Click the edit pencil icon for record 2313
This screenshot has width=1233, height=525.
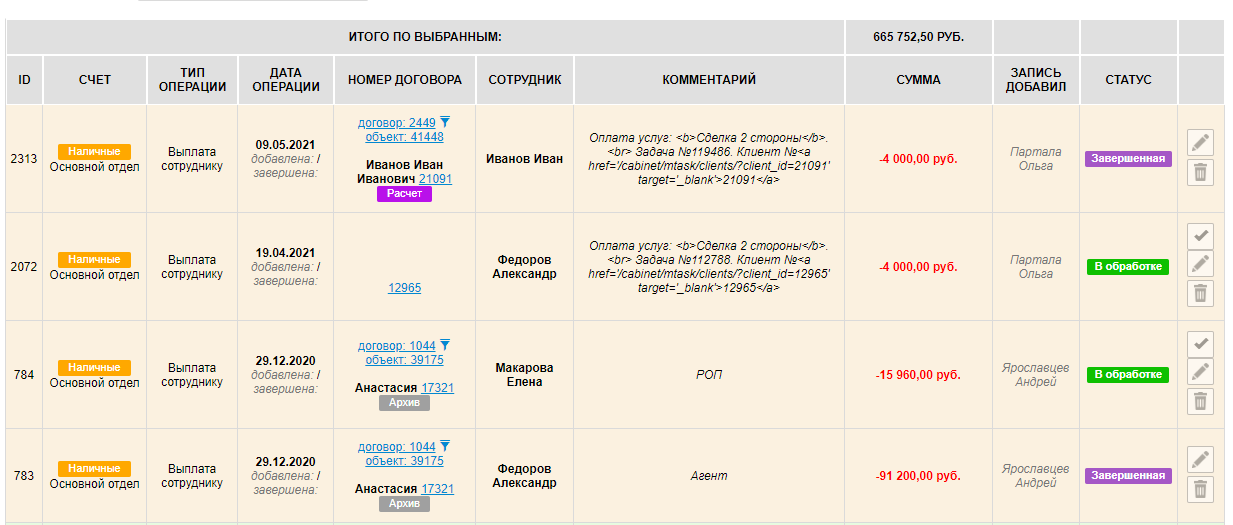(1201, 143)
